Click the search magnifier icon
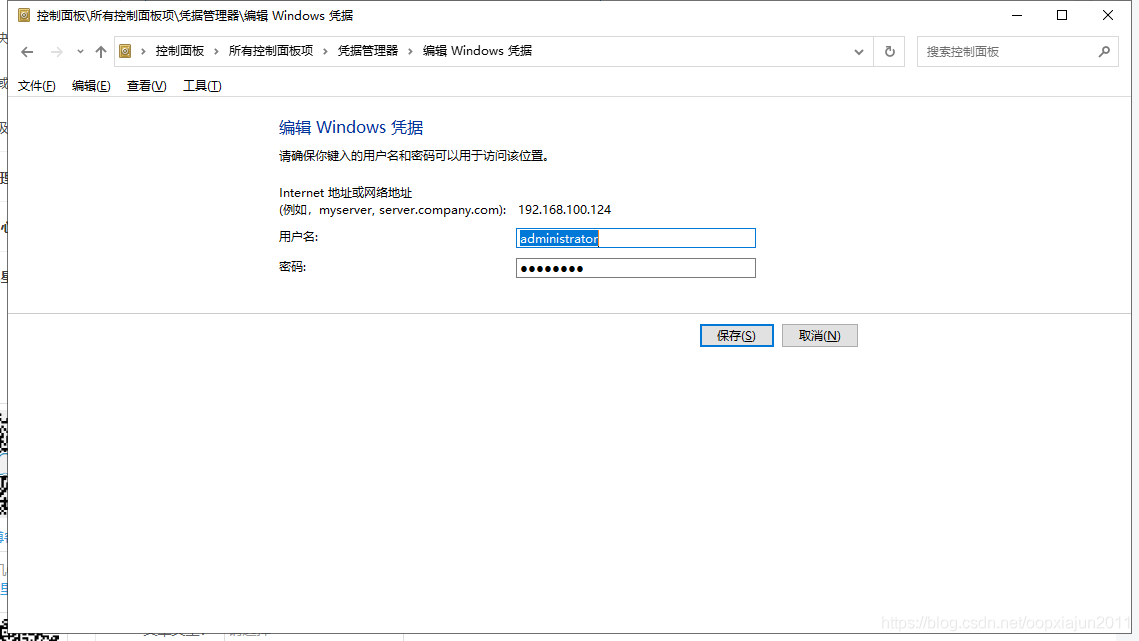 (1104, 52)
